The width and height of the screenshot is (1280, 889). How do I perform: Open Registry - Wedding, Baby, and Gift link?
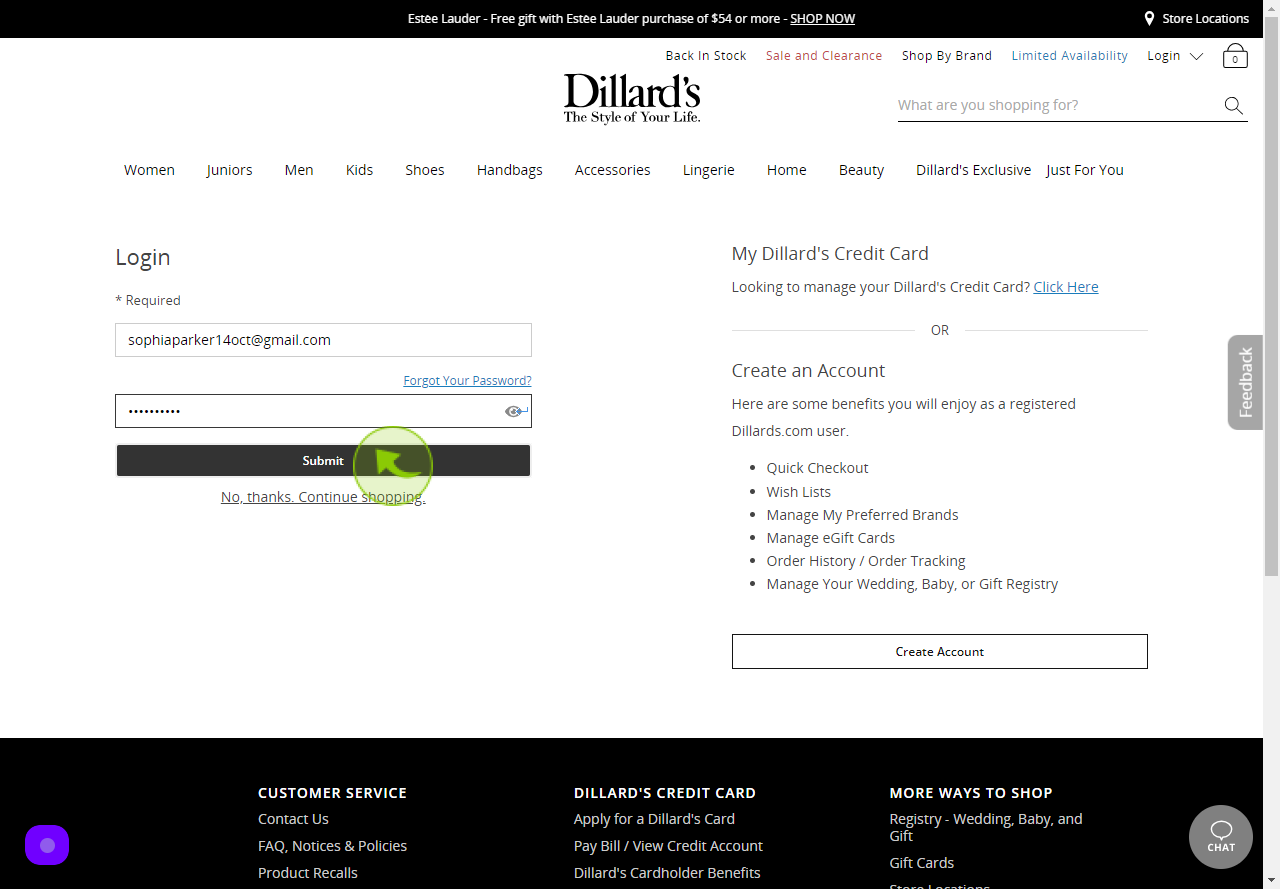click(x=986, y=827)
